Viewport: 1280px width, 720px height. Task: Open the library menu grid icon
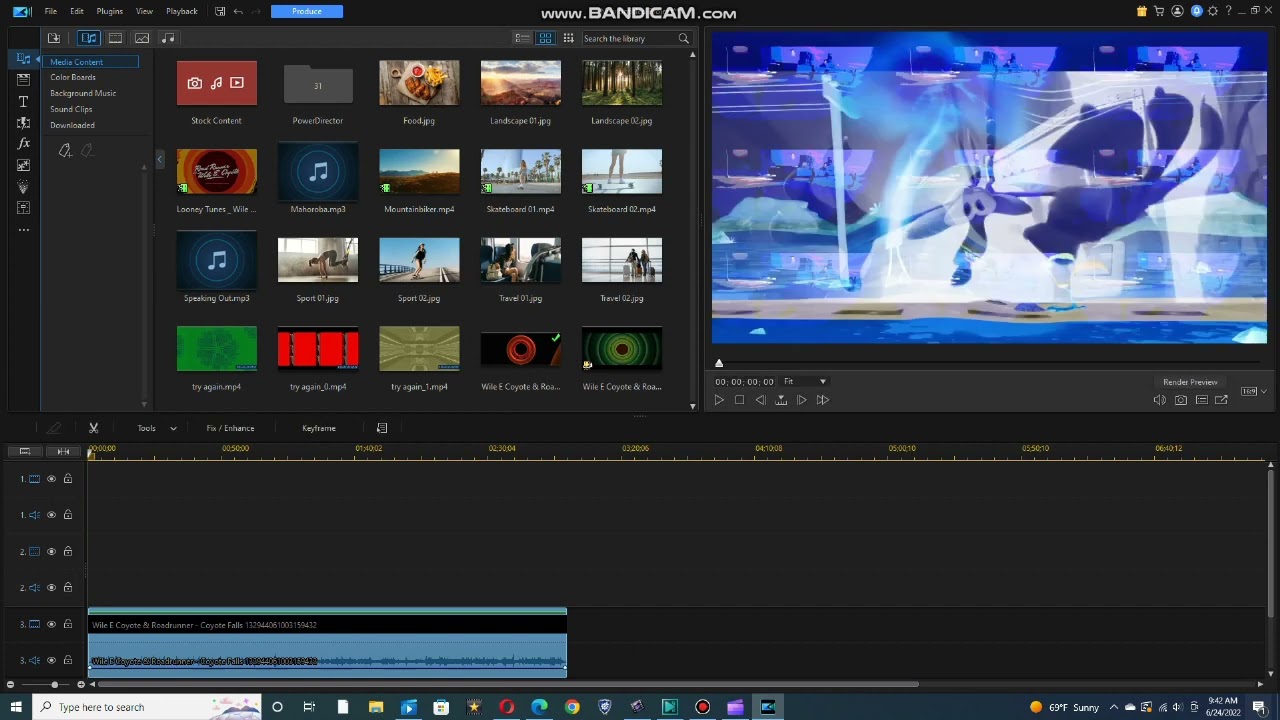click(568, 38)
